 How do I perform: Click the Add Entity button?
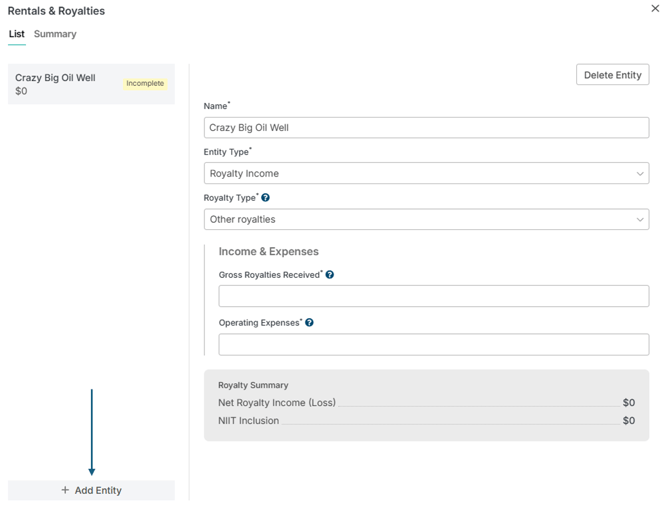pos(91,490)
